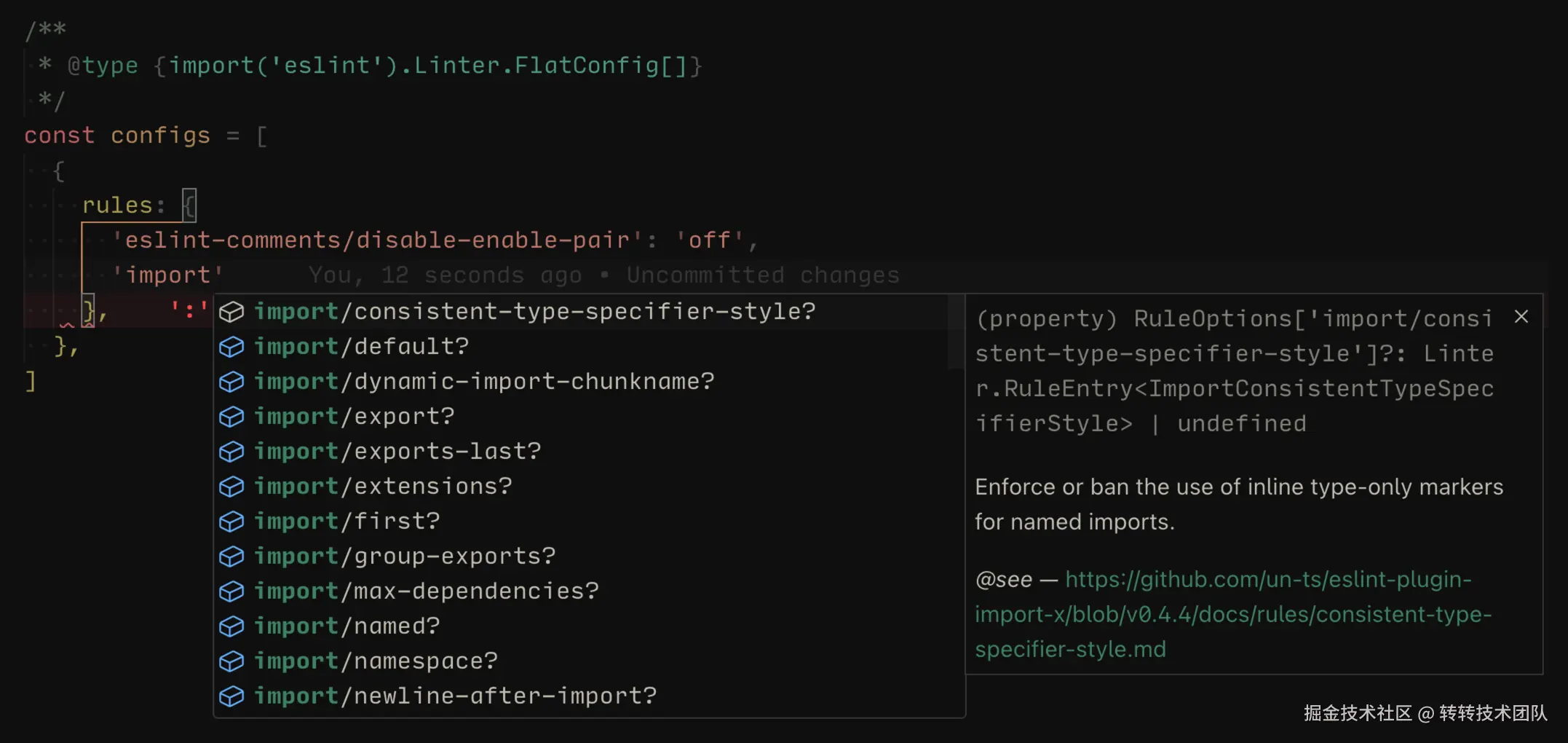Click the cube icon for import/extensions
Viewport: 1568px width, 743px height.
(x=231, y=486)
